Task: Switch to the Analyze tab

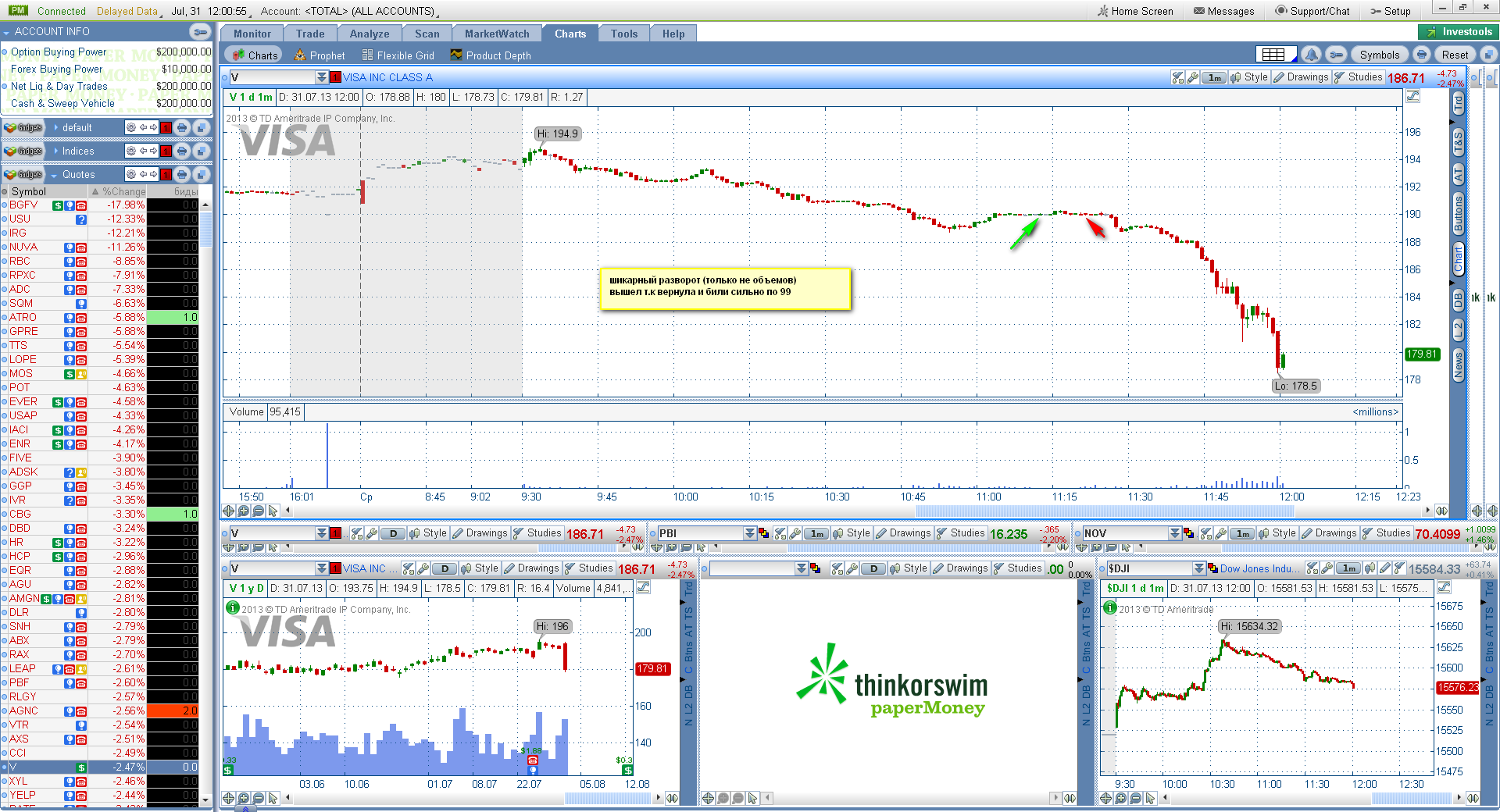Action: tap(370, 34)
